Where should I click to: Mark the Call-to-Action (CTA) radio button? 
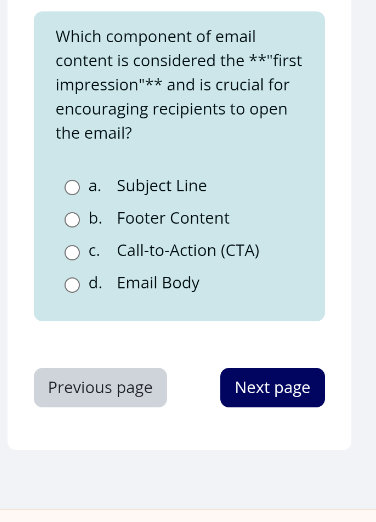(x=72, y=252)
